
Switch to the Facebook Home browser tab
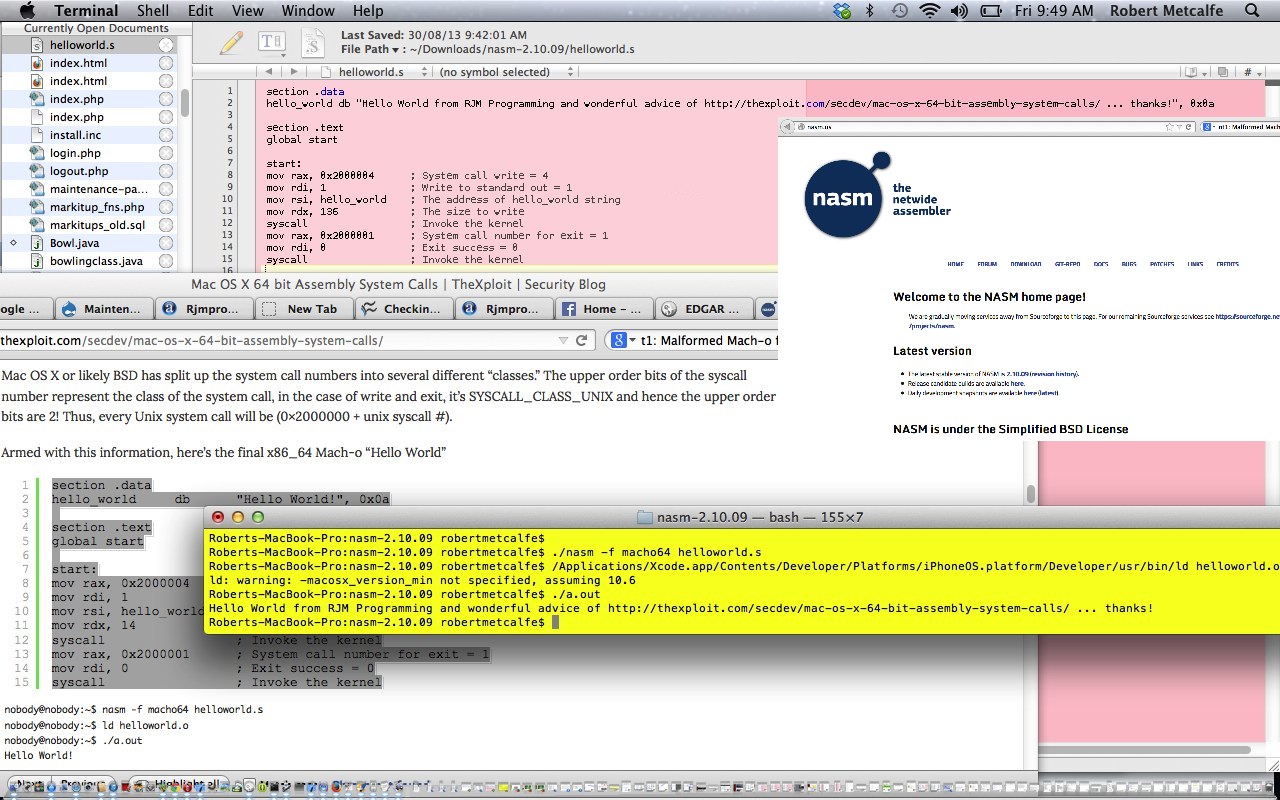pos(603,309)
